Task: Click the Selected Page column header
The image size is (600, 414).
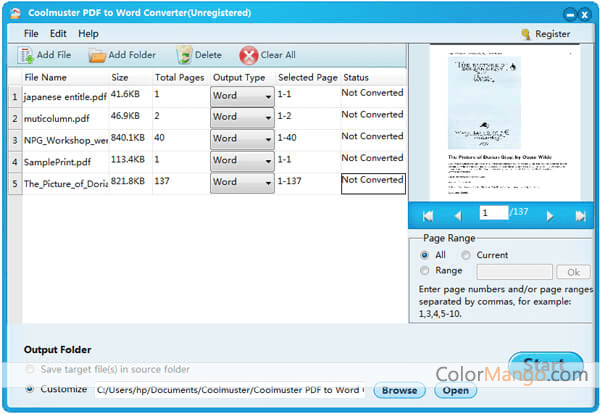Action: [308, 78]
